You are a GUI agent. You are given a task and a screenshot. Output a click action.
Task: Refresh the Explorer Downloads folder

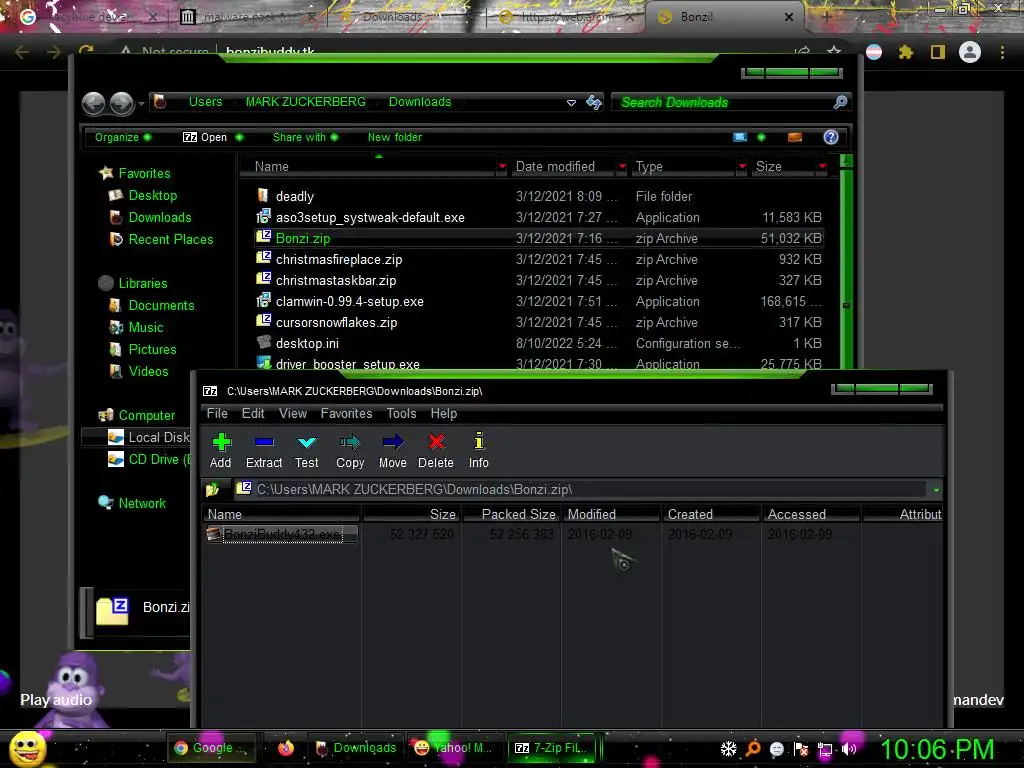[x=594, y=102]
